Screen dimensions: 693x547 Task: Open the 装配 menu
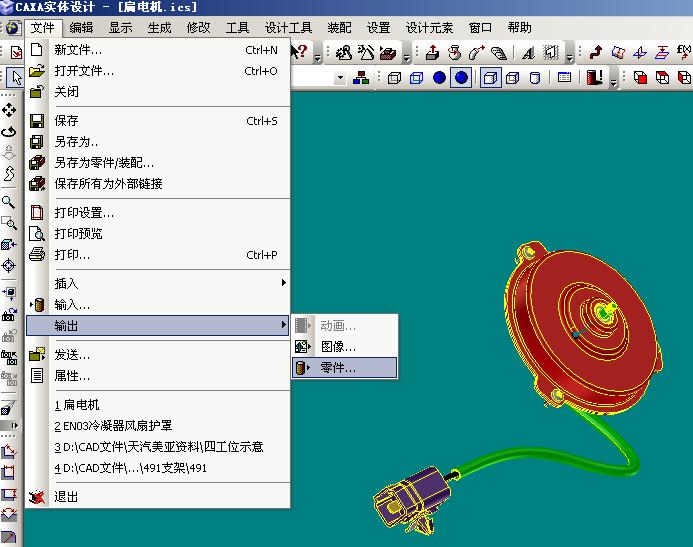(x=339, y=28)
